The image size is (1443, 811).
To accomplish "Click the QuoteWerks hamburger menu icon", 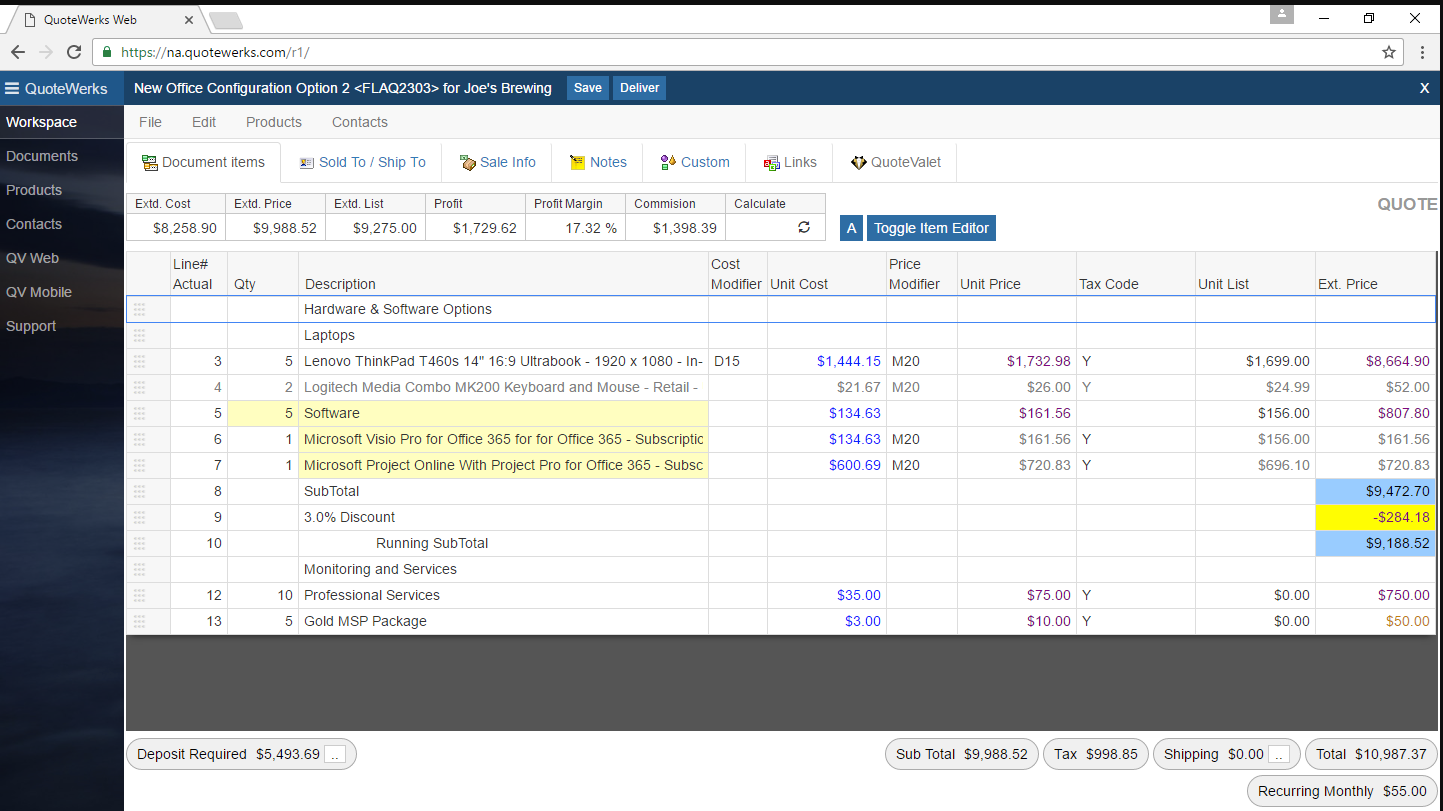I will tap(12, 88).
